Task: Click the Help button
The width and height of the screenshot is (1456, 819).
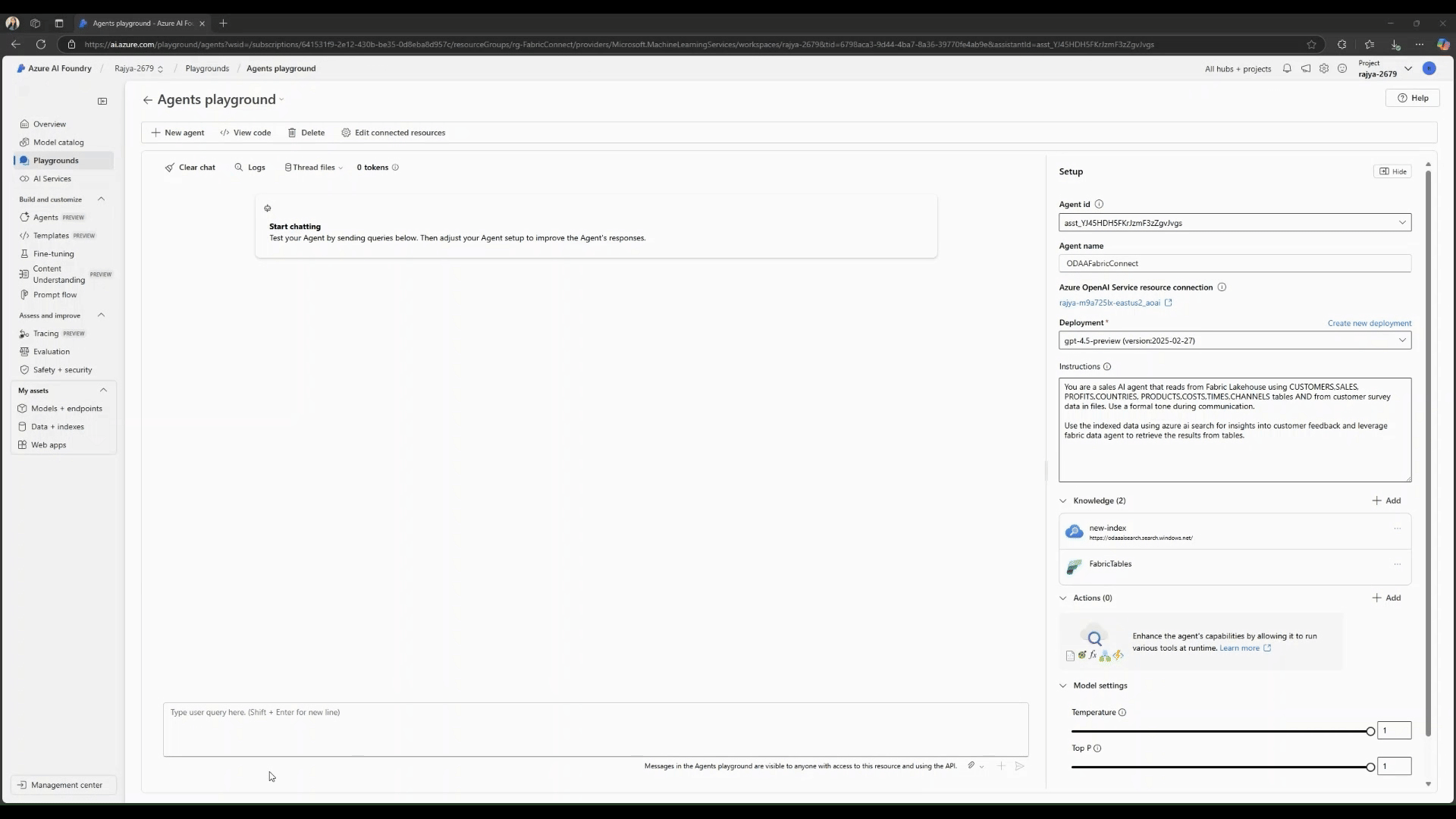Action: (x=1413, y=98)
